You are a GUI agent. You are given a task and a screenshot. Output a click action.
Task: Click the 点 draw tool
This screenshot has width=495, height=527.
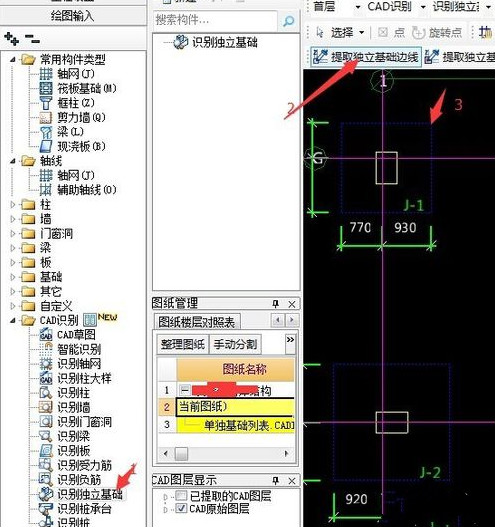click(x=391, y=32)
